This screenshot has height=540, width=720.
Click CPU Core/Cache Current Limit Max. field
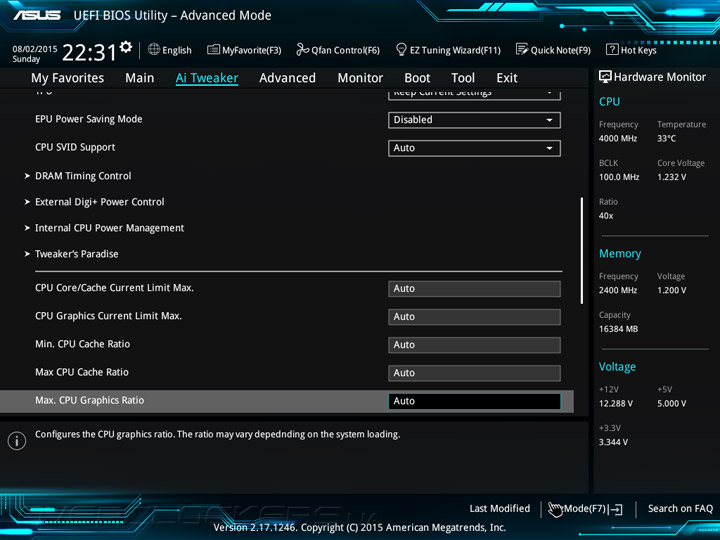coord(474,289)
